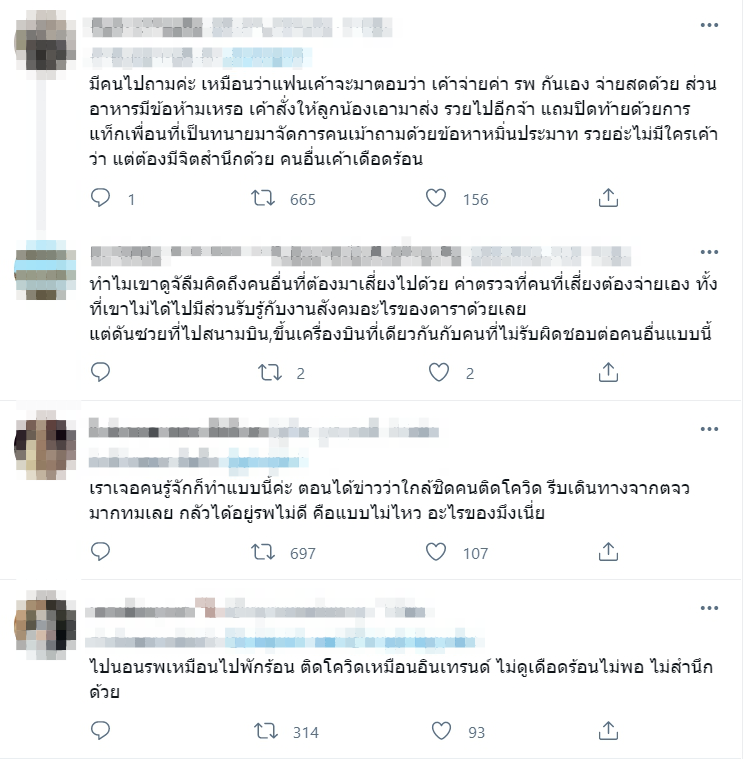Image resolution: width=744 pixels, height=759 pixels.
Task: Like the tweet showing 2 likes
Action: [439, 373]
